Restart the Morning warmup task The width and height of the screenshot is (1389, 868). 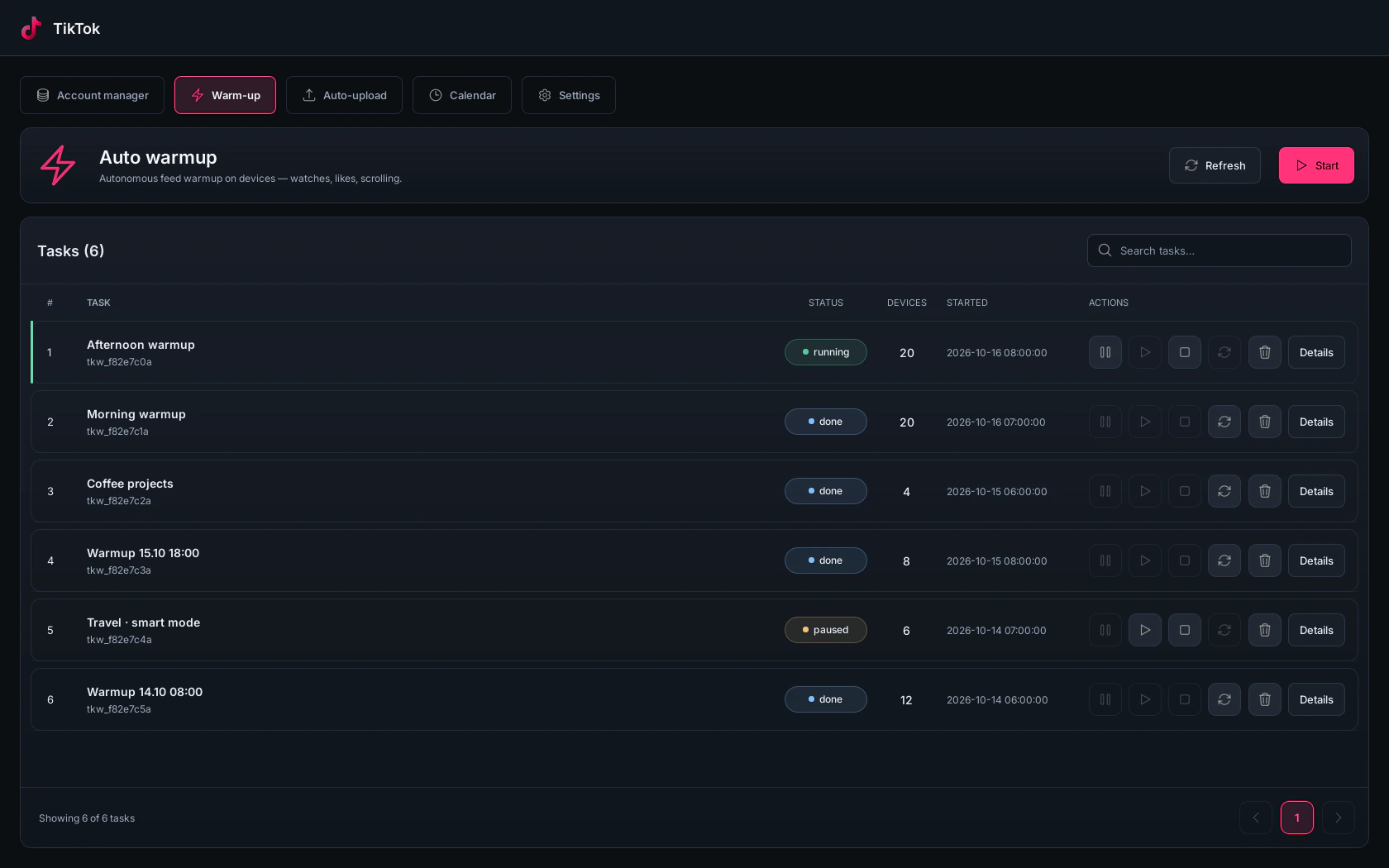coord(1224,422)
